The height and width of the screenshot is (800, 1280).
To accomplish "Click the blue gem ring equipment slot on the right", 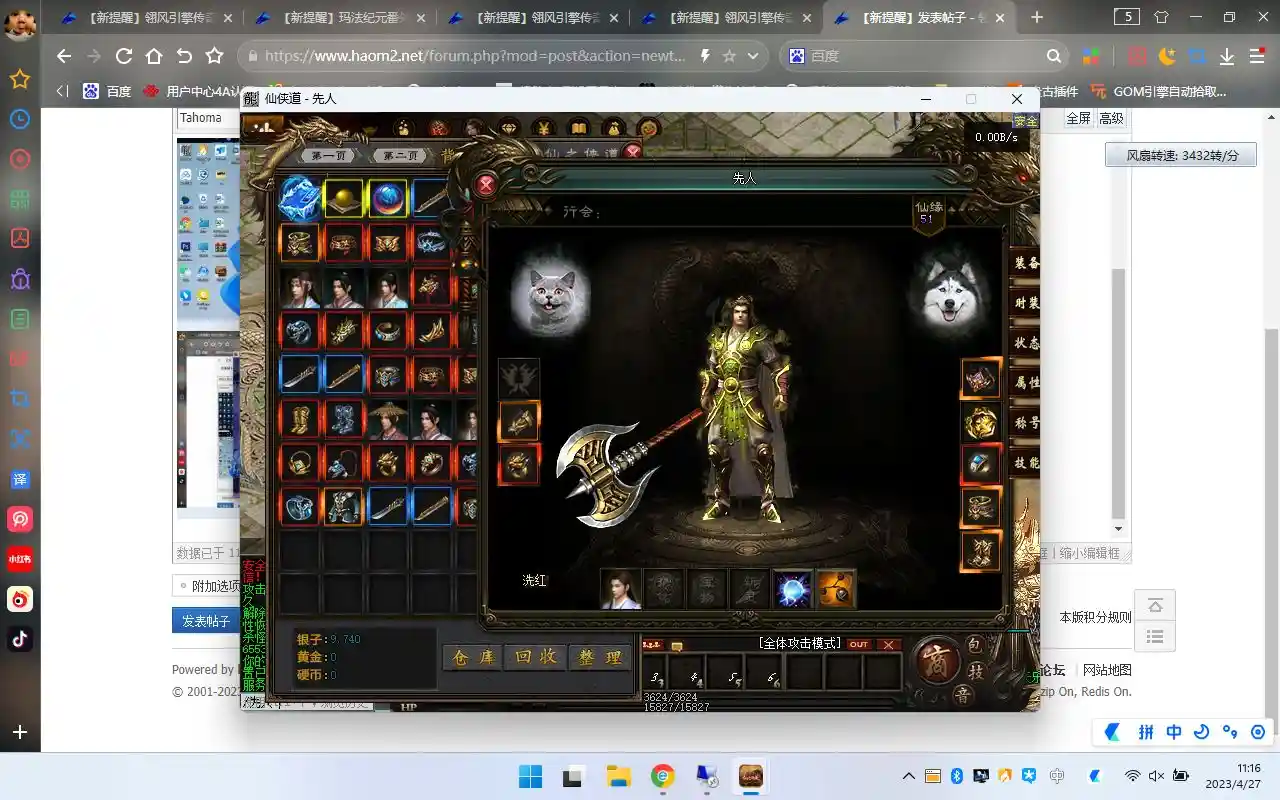I will pyautogui.click(x=981, y=464).
